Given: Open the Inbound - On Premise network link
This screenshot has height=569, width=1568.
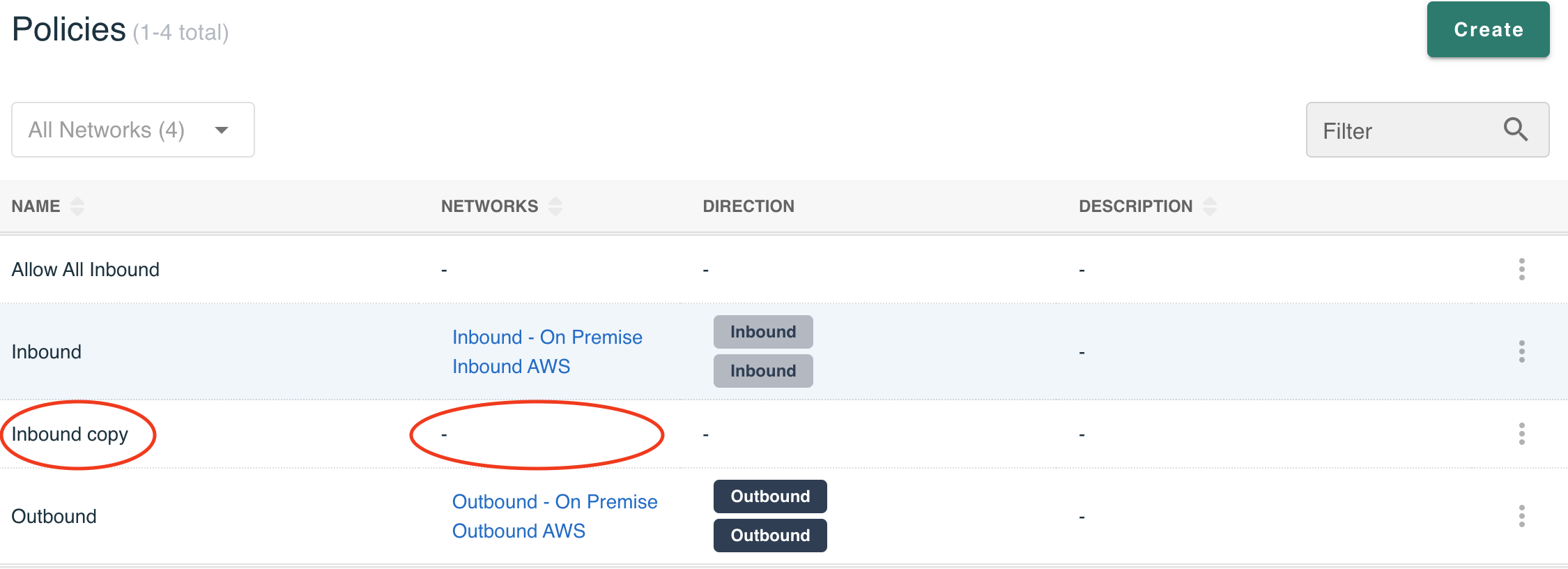Looking at the screenshot, I should click(547, 337).
